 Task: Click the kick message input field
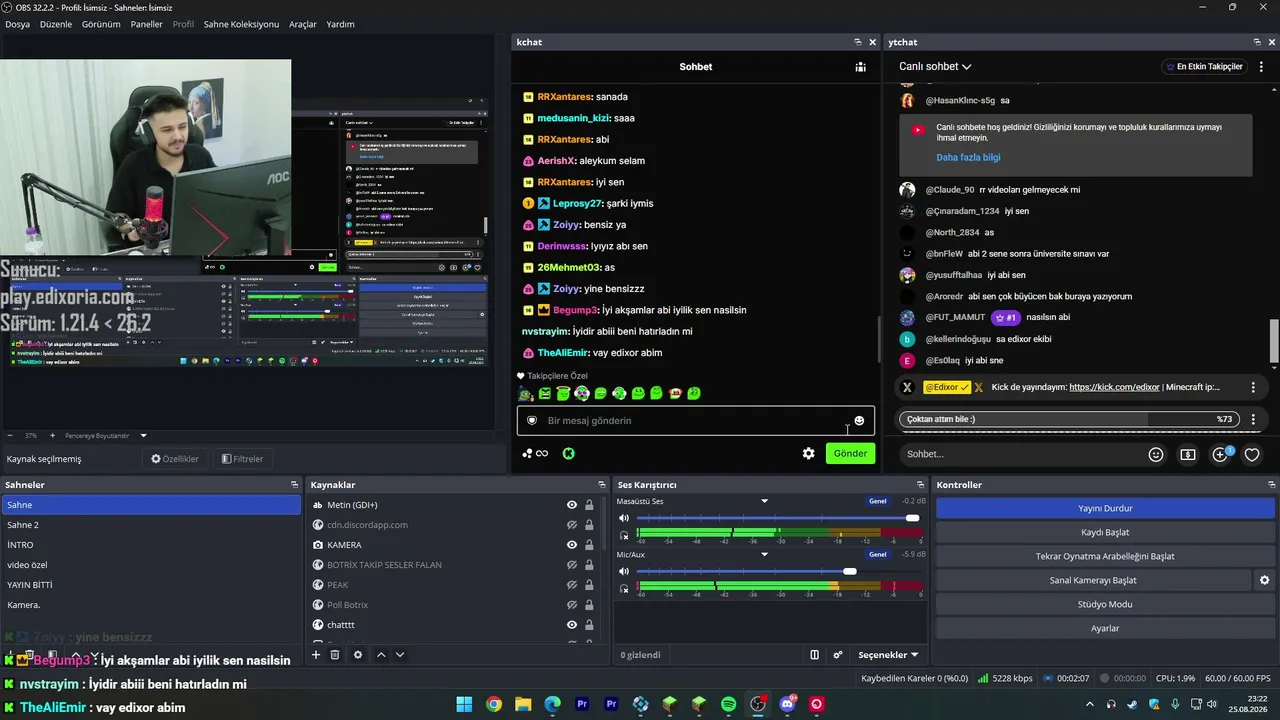pyautogui.click(x=696, y=421)
